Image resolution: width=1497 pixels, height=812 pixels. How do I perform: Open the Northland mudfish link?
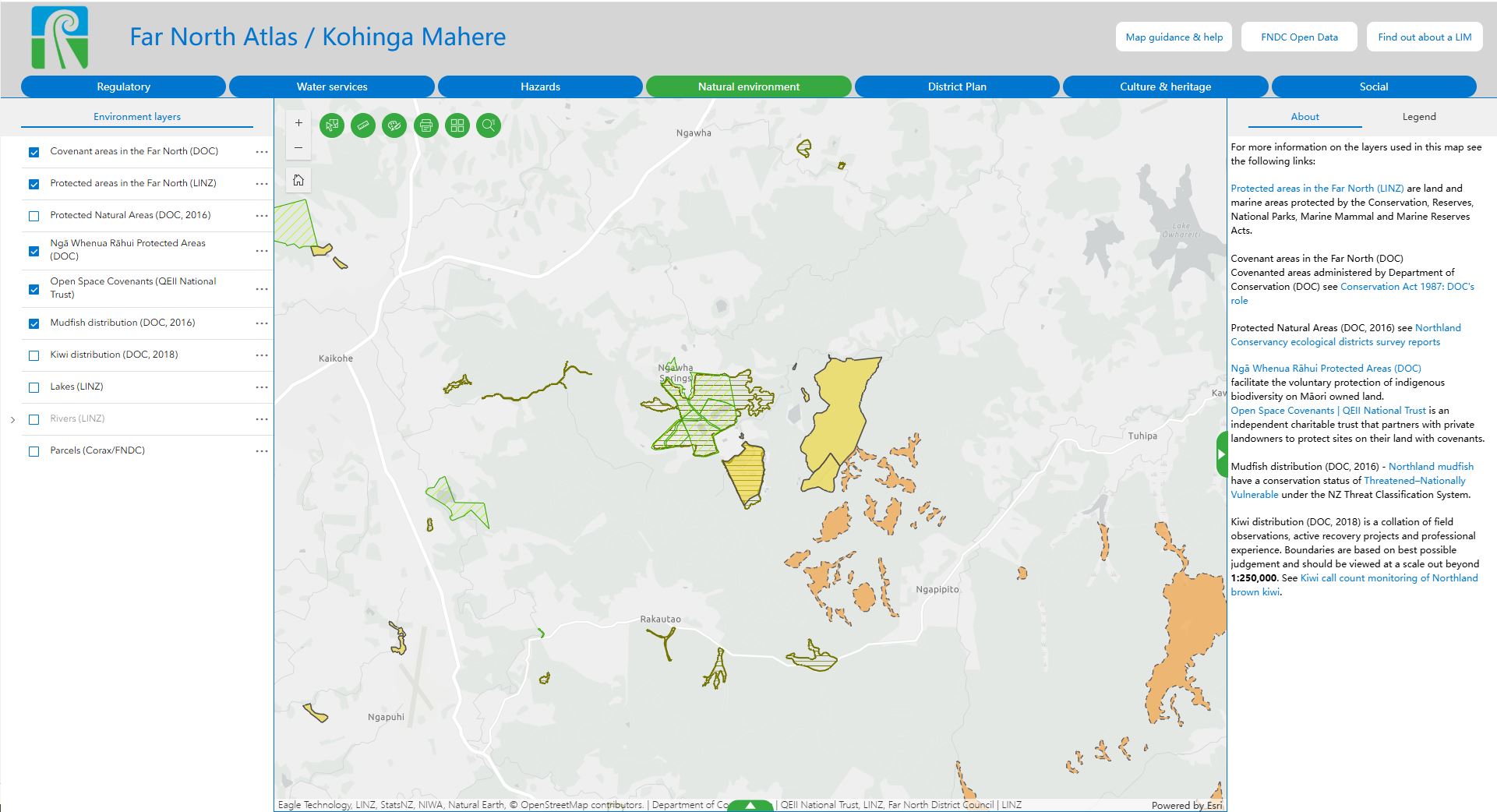1431,467
